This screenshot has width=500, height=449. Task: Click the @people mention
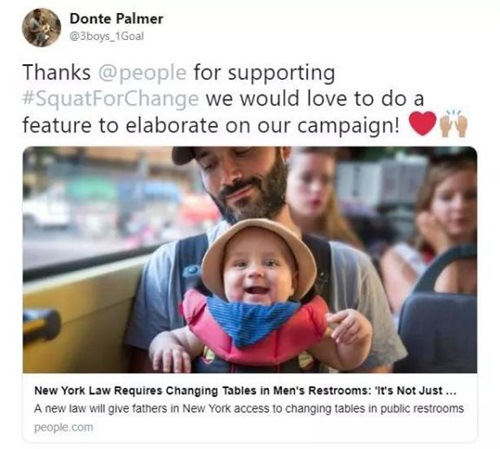[x=142, y=73]
